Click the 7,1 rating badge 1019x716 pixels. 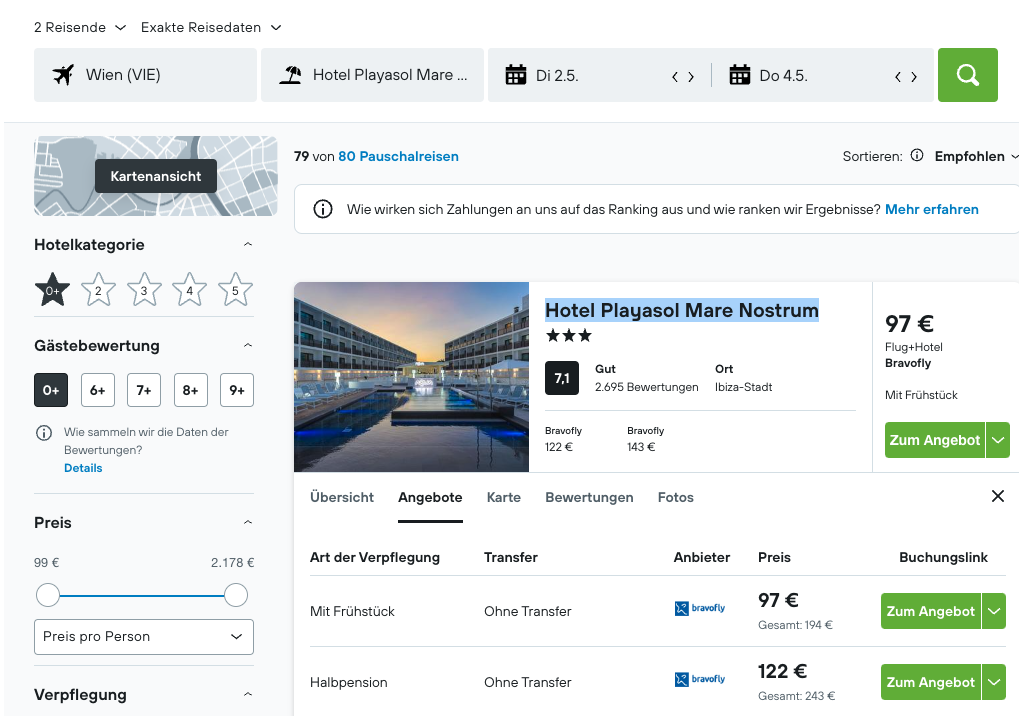click(x=561, y=378)
